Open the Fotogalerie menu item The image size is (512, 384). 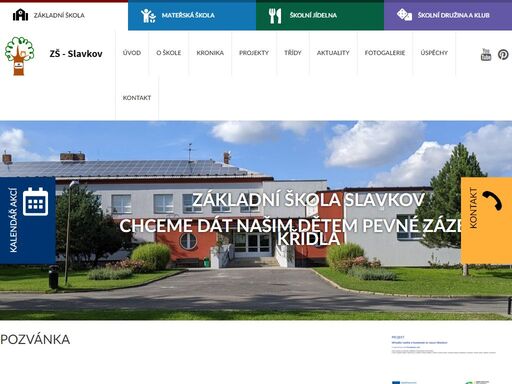385,53
